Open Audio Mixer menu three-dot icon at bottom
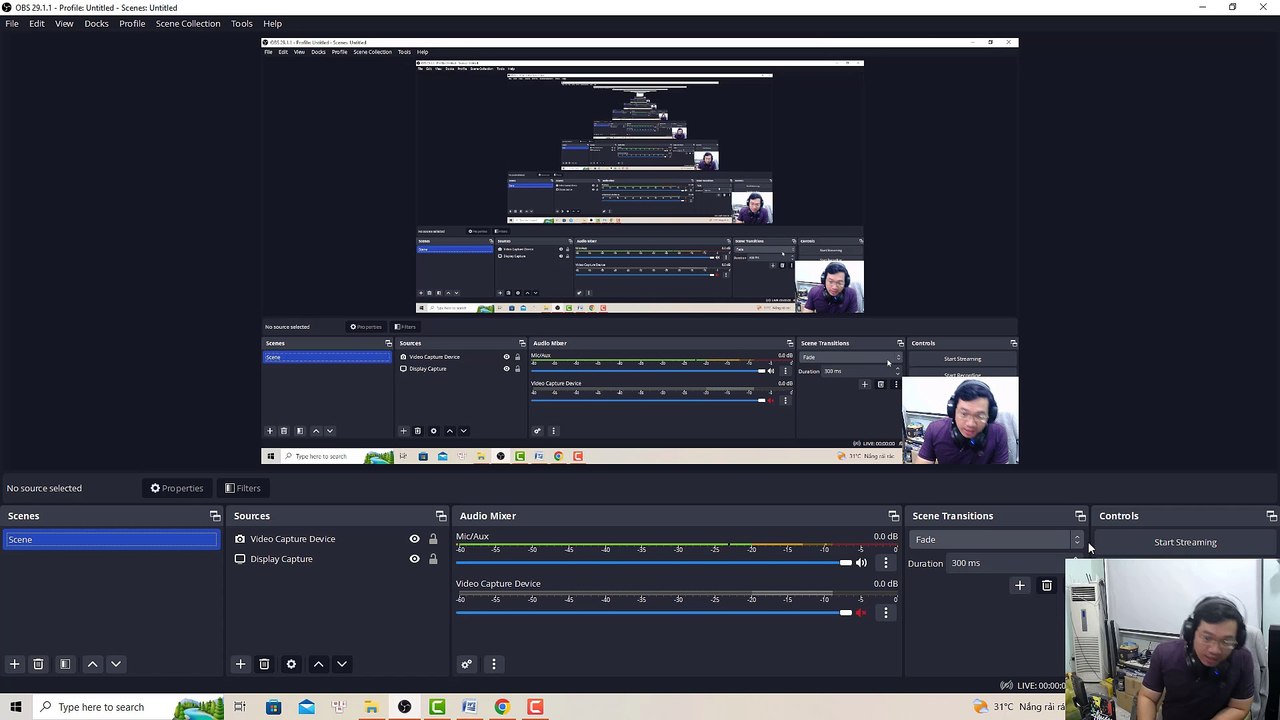The height and width of the screenshot is (720, 1280). pos(493,664)
